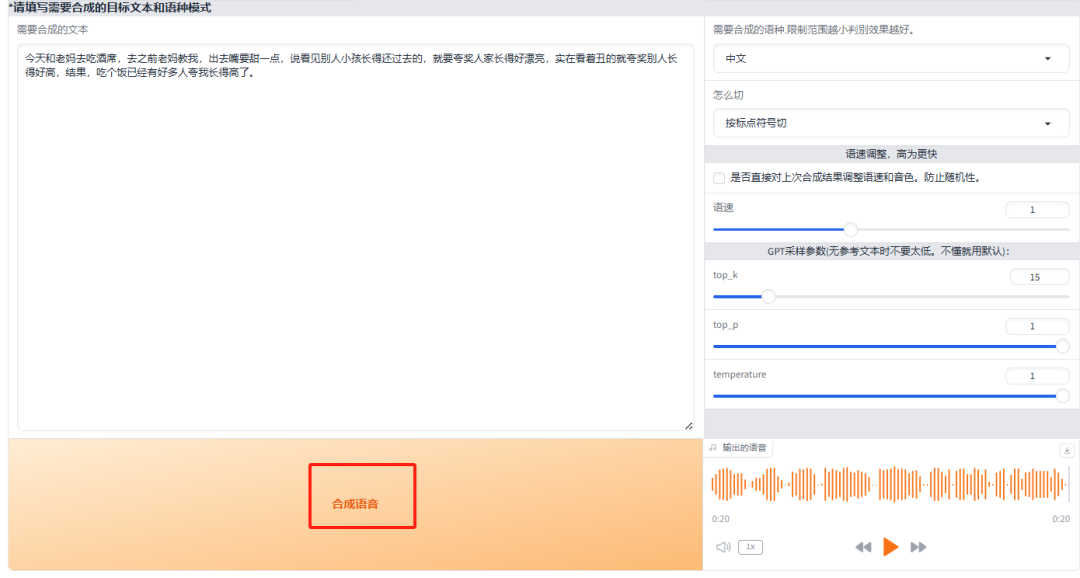Click the top_p slider handle
The width and height of the screenshot is (1080, 578).
point(1063,347)
